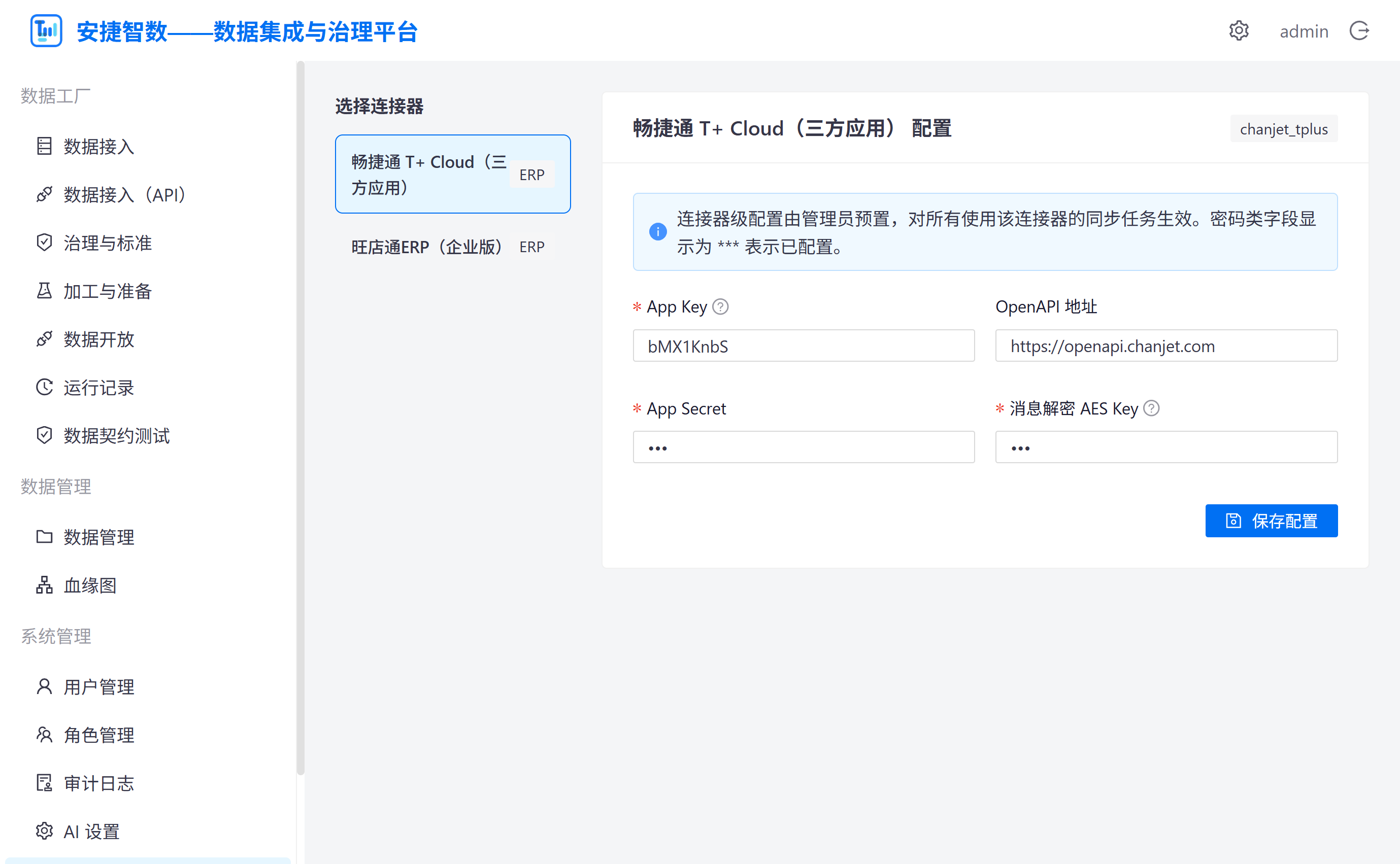Click the 连接器级配置 info alert text

pos(996,232)
